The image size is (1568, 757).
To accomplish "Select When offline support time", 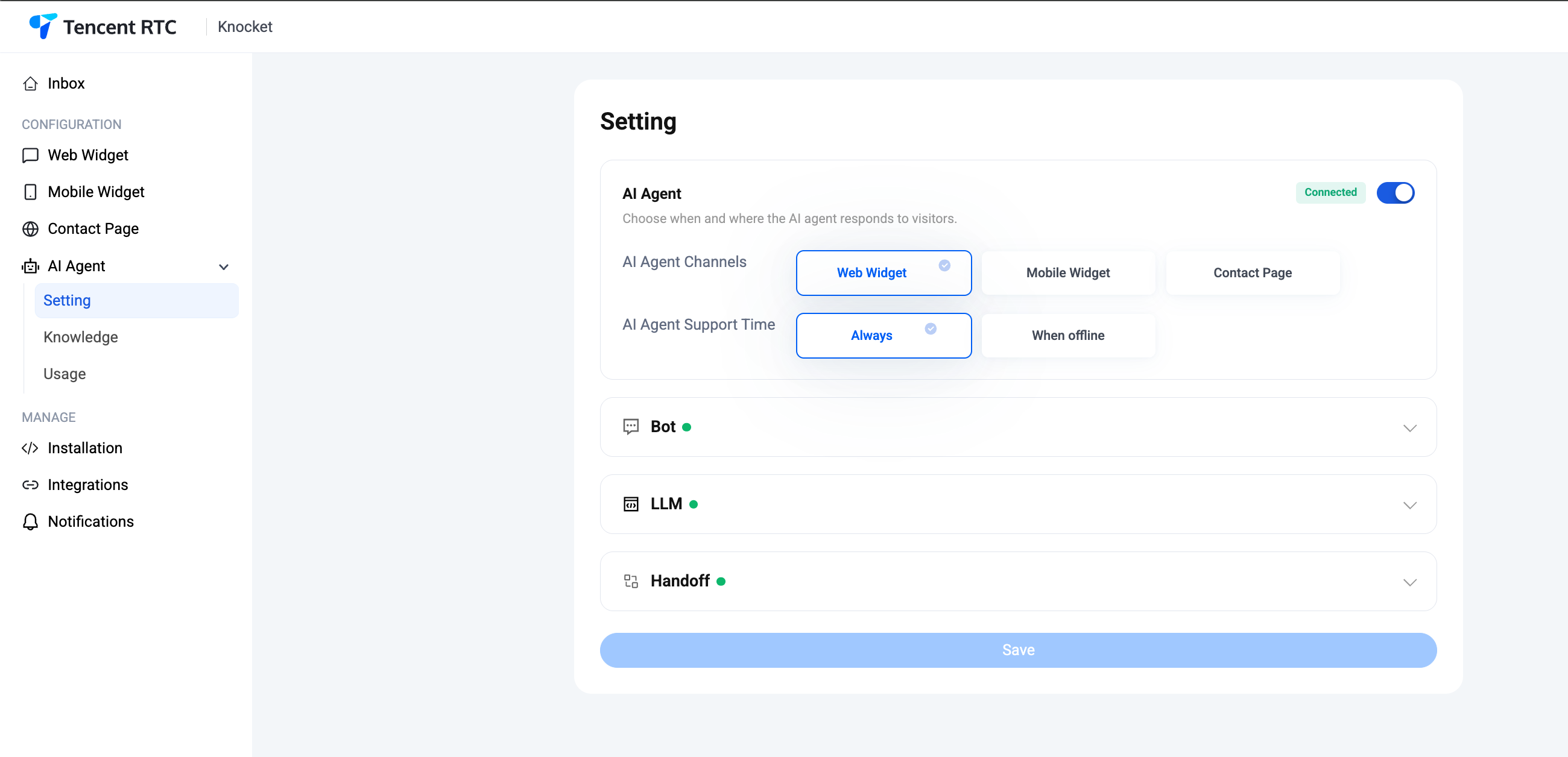I will tap(1067, 335).
